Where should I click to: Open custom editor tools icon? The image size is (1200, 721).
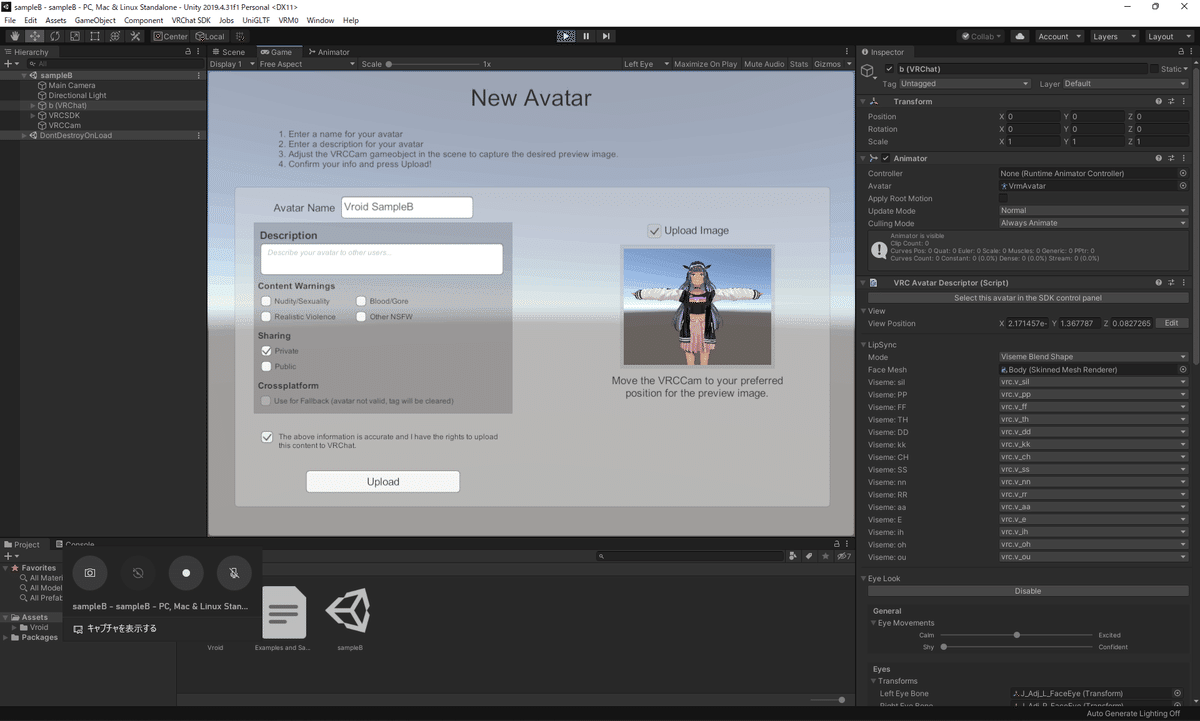(135, 36)
